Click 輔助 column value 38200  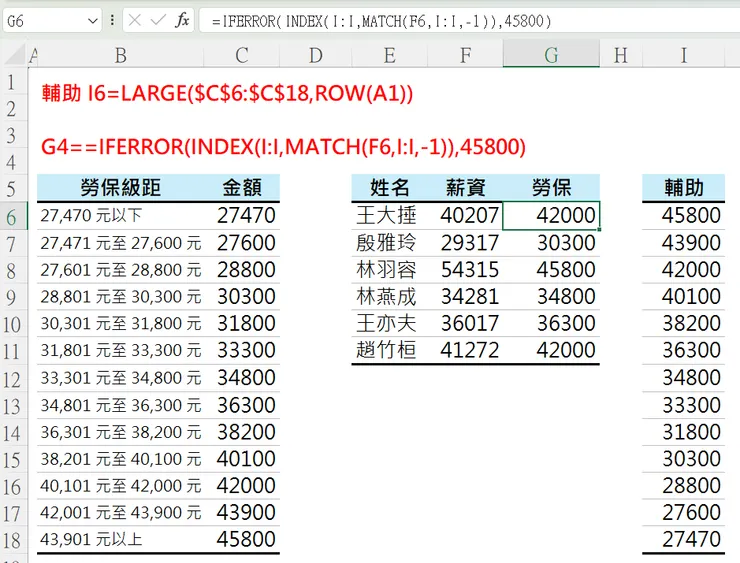683,324
